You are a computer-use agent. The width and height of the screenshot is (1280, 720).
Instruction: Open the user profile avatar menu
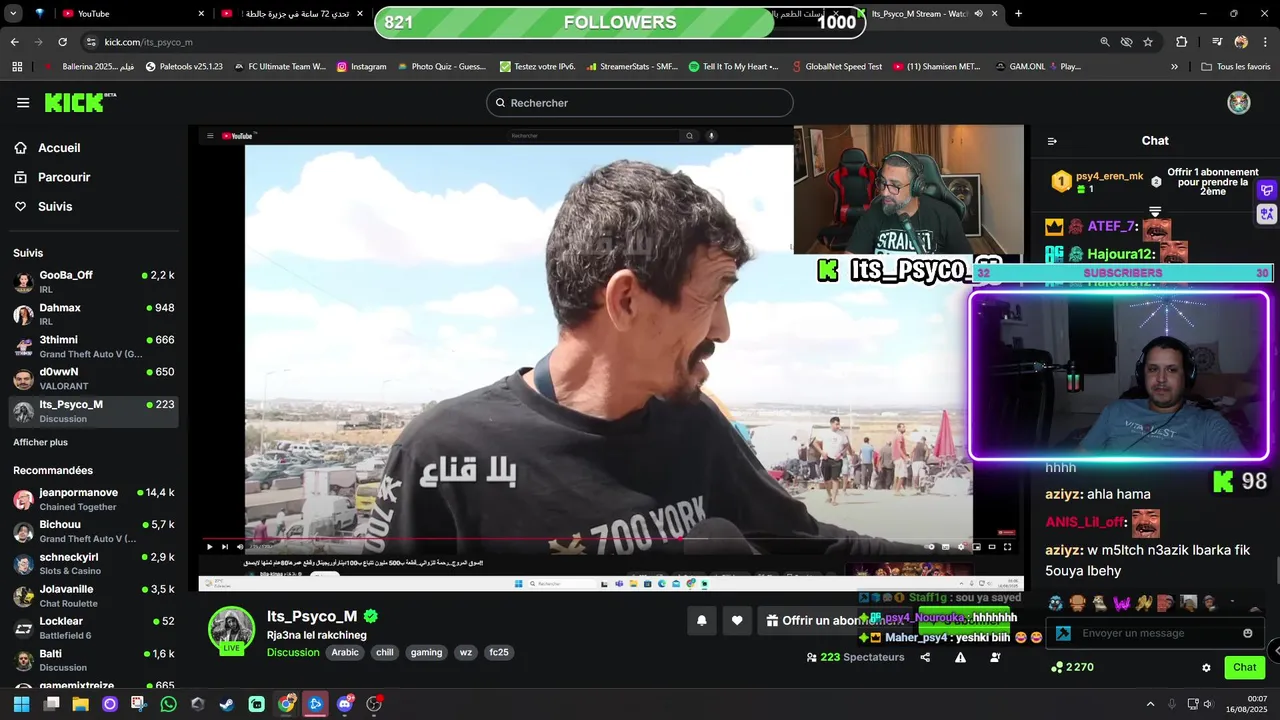click(x=1239, y=102)
